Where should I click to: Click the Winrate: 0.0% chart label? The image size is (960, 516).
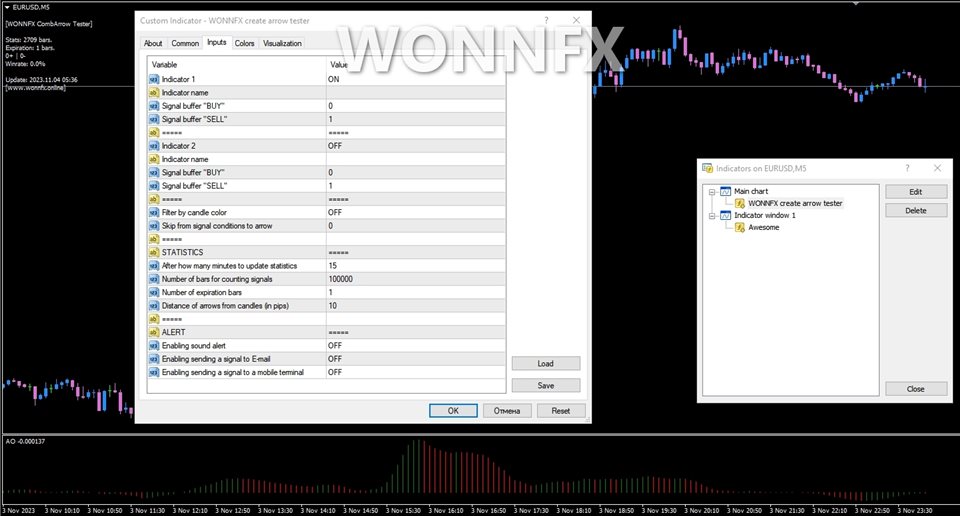[x=25, y=64]
